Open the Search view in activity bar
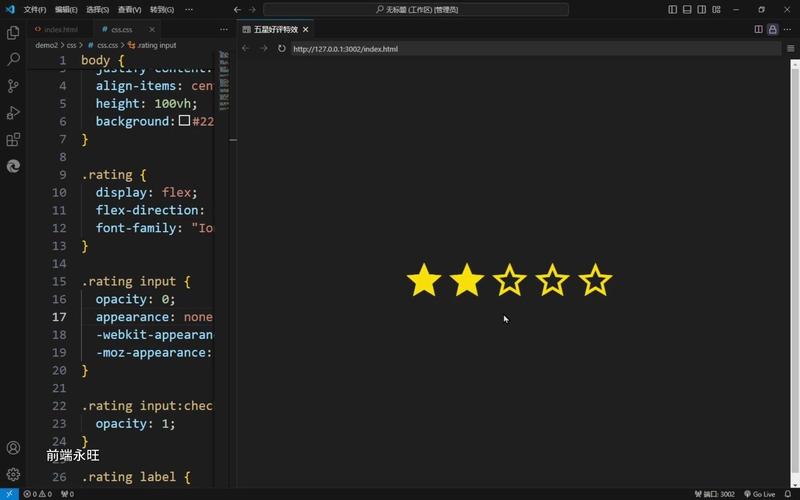The image size is (800, 500). tap(13, 59)
